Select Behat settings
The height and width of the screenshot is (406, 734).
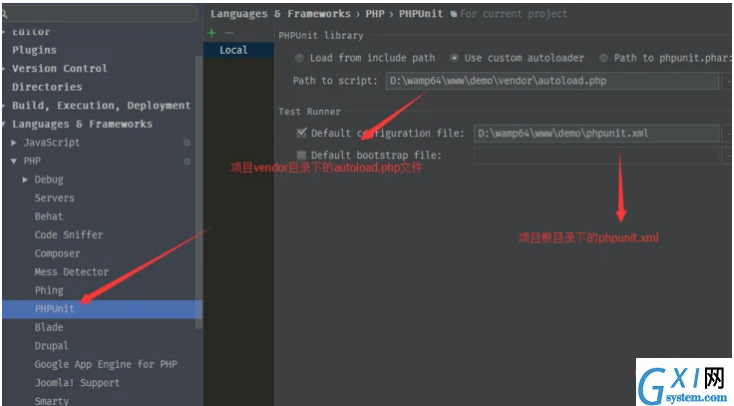click(x=49, y=216)
